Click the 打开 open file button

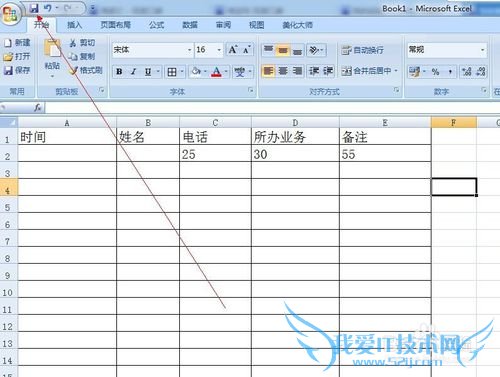coord(17,56)
